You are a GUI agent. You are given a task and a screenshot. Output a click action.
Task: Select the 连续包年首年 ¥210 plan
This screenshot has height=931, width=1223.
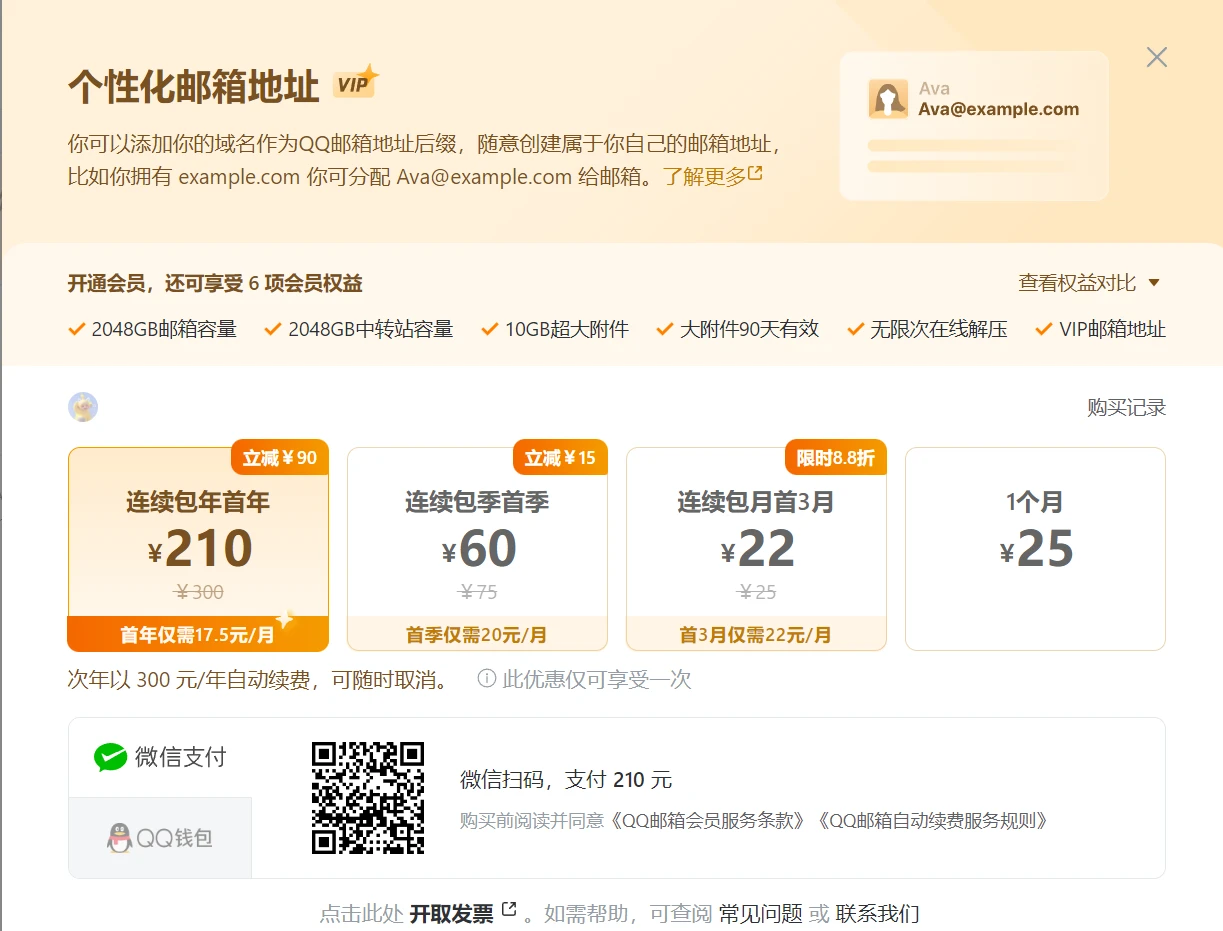coord(198,549)
